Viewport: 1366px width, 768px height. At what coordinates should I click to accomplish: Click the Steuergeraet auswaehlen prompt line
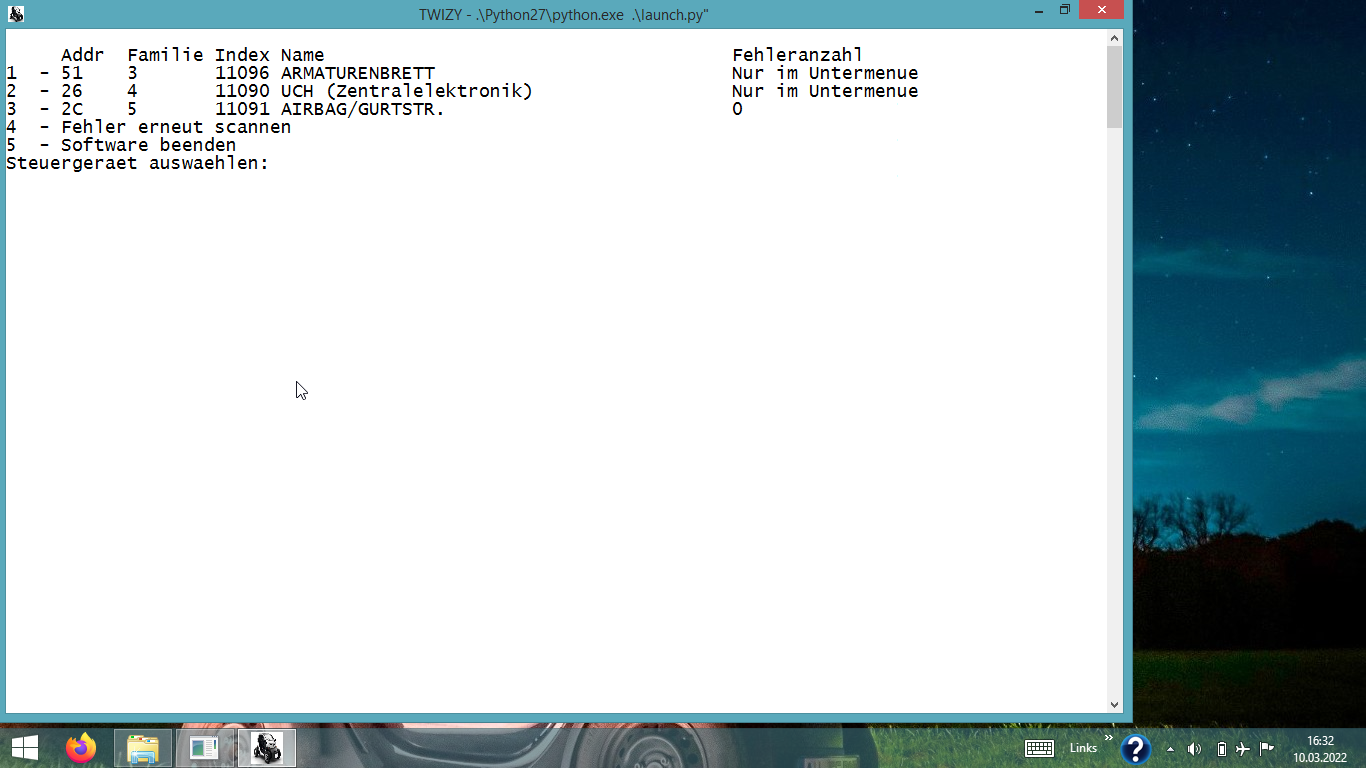138,163
